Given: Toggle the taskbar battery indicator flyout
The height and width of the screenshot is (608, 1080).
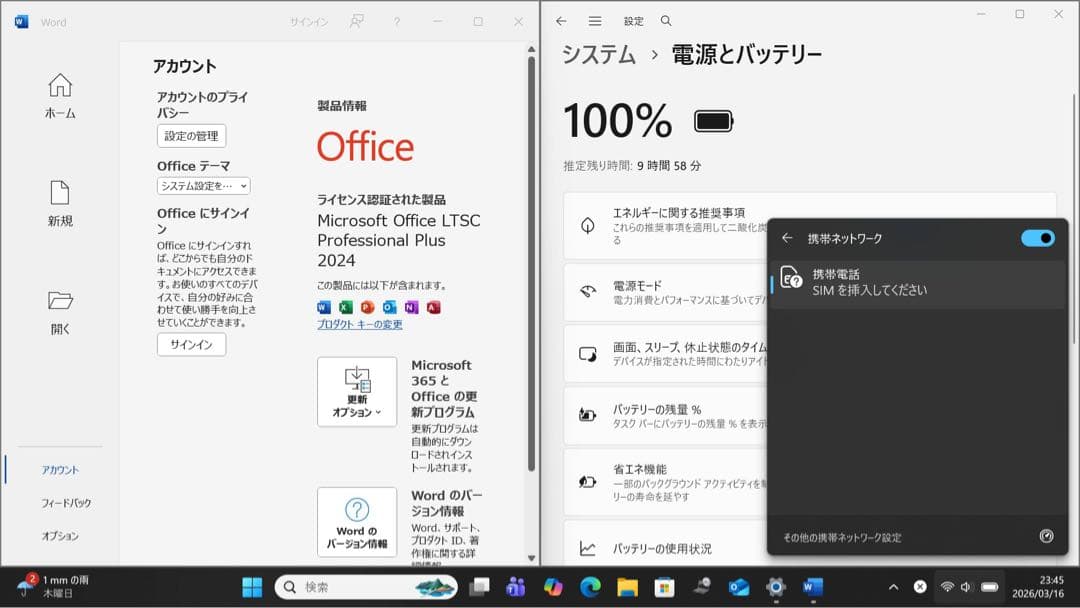Looking at the screenshot, I should pos(987,587).
